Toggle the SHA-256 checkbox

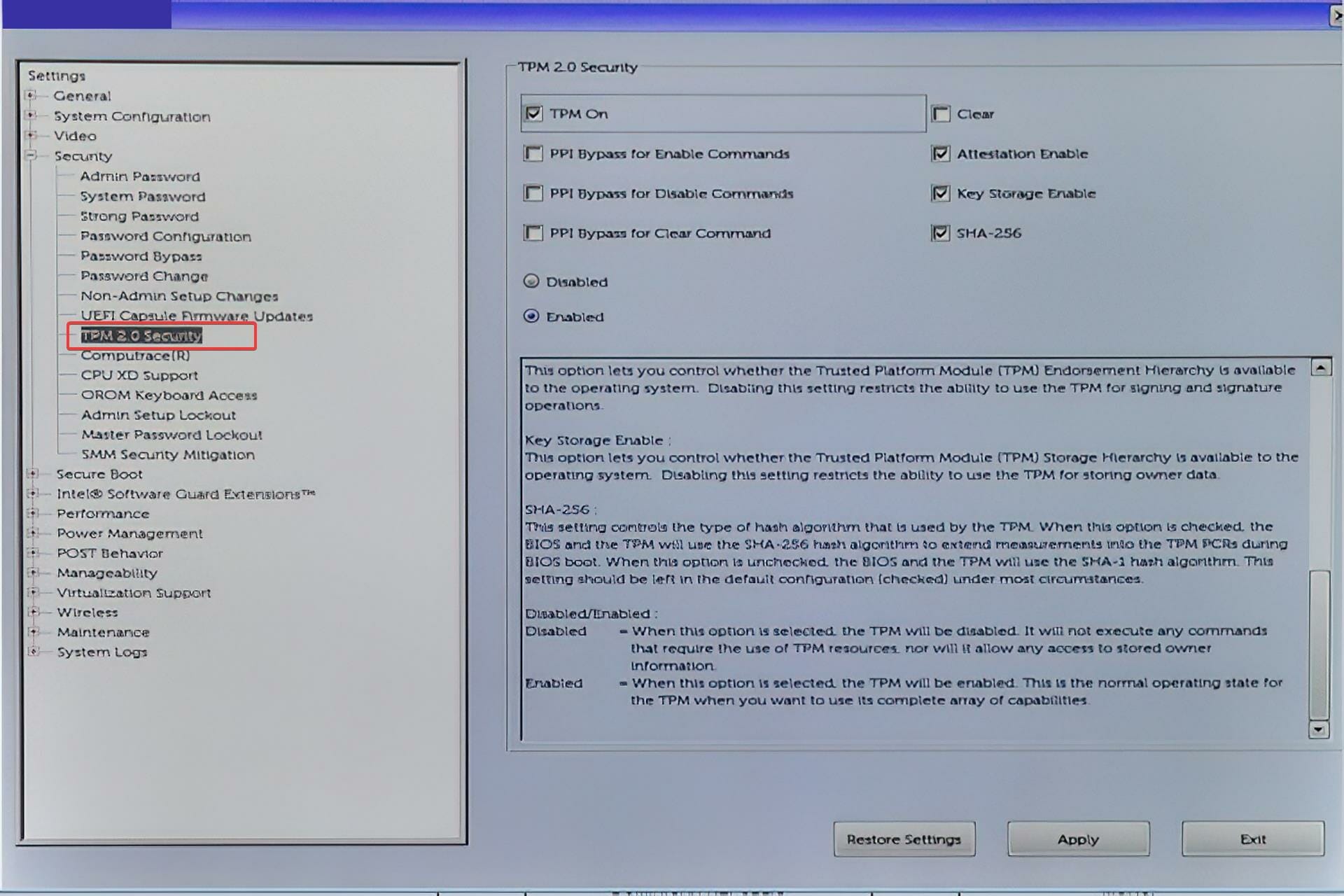941,233
